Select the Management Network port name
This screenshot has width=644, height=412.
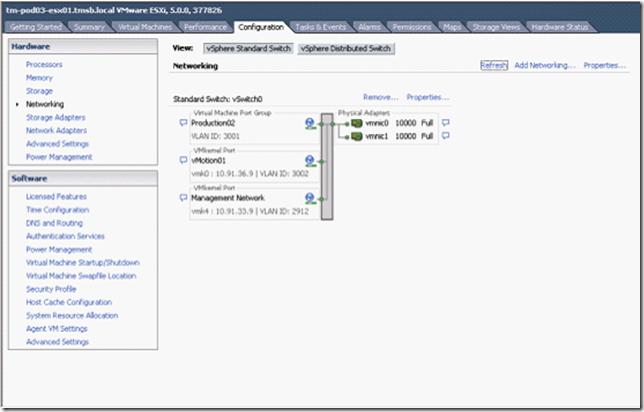coord(228,198)
